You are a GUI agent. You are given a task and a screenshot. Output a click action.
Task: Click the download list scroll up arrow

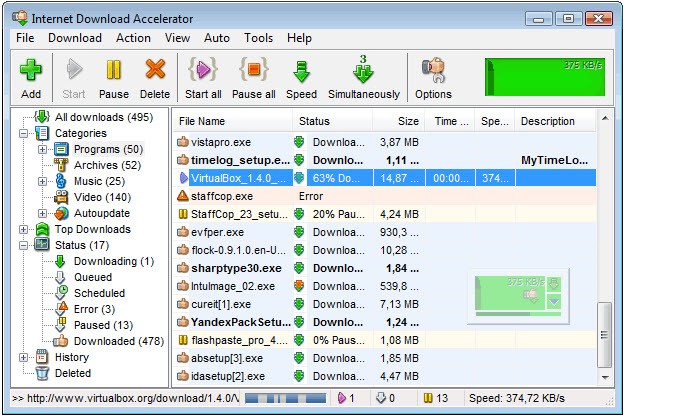click(605, 118)
